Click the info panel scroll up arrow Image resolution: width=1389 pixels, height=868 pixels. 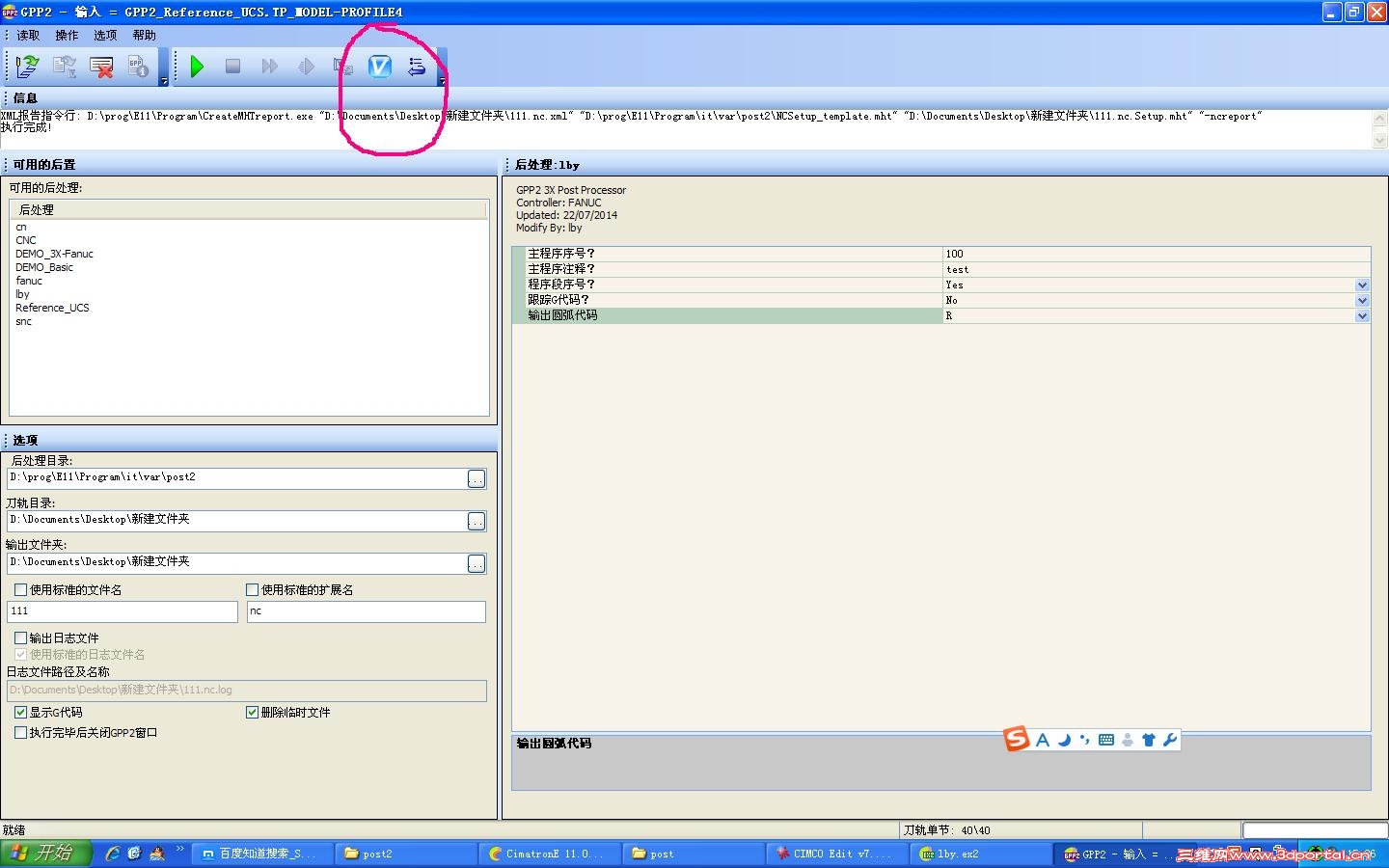(1379, 119)
